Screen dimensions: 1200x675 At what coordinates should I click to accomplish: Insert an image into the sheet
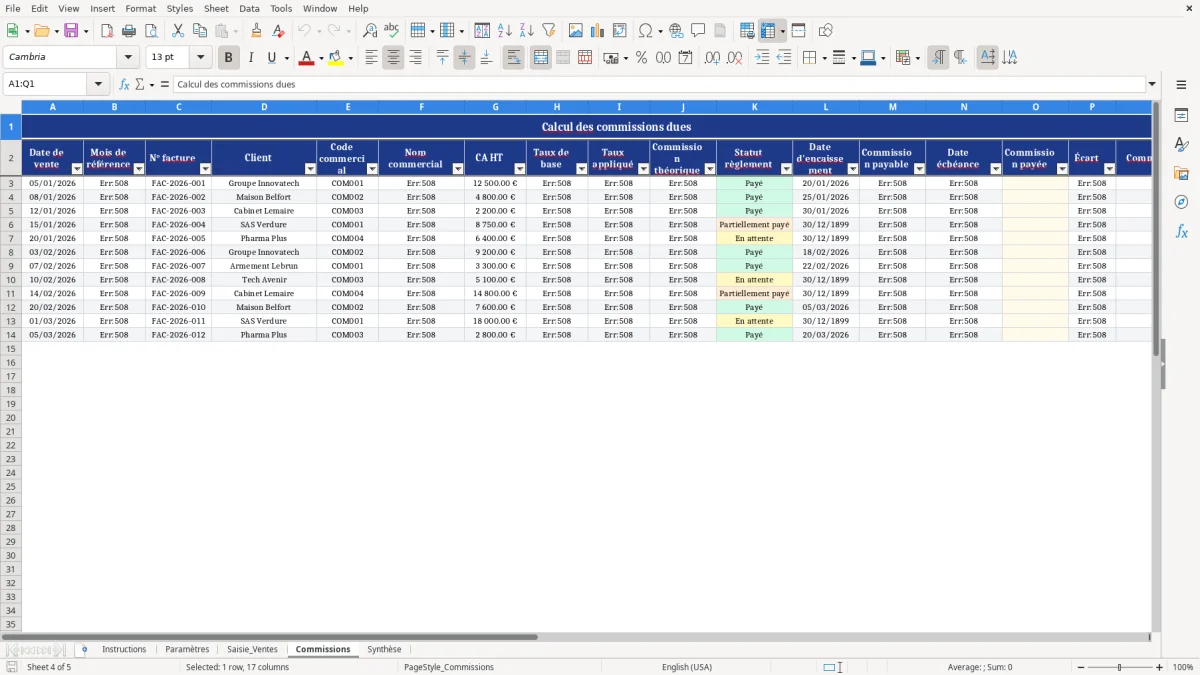click(576, 31)
